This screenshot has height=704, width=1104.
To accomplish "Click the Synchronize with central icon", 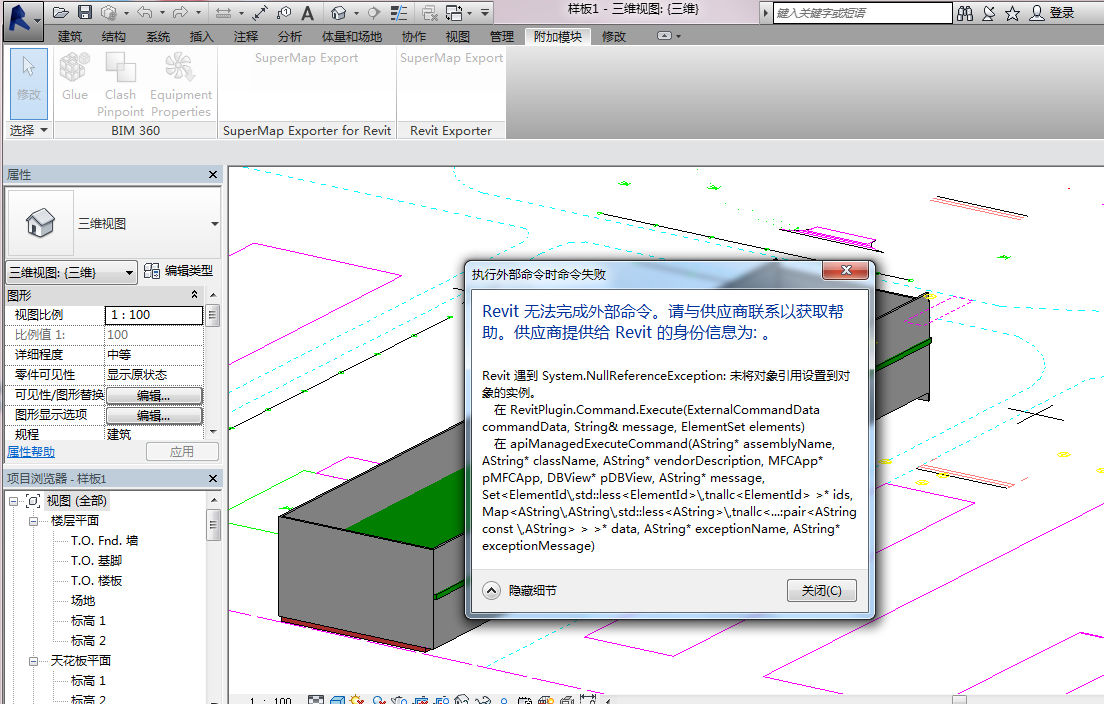I will pos(108,12).
